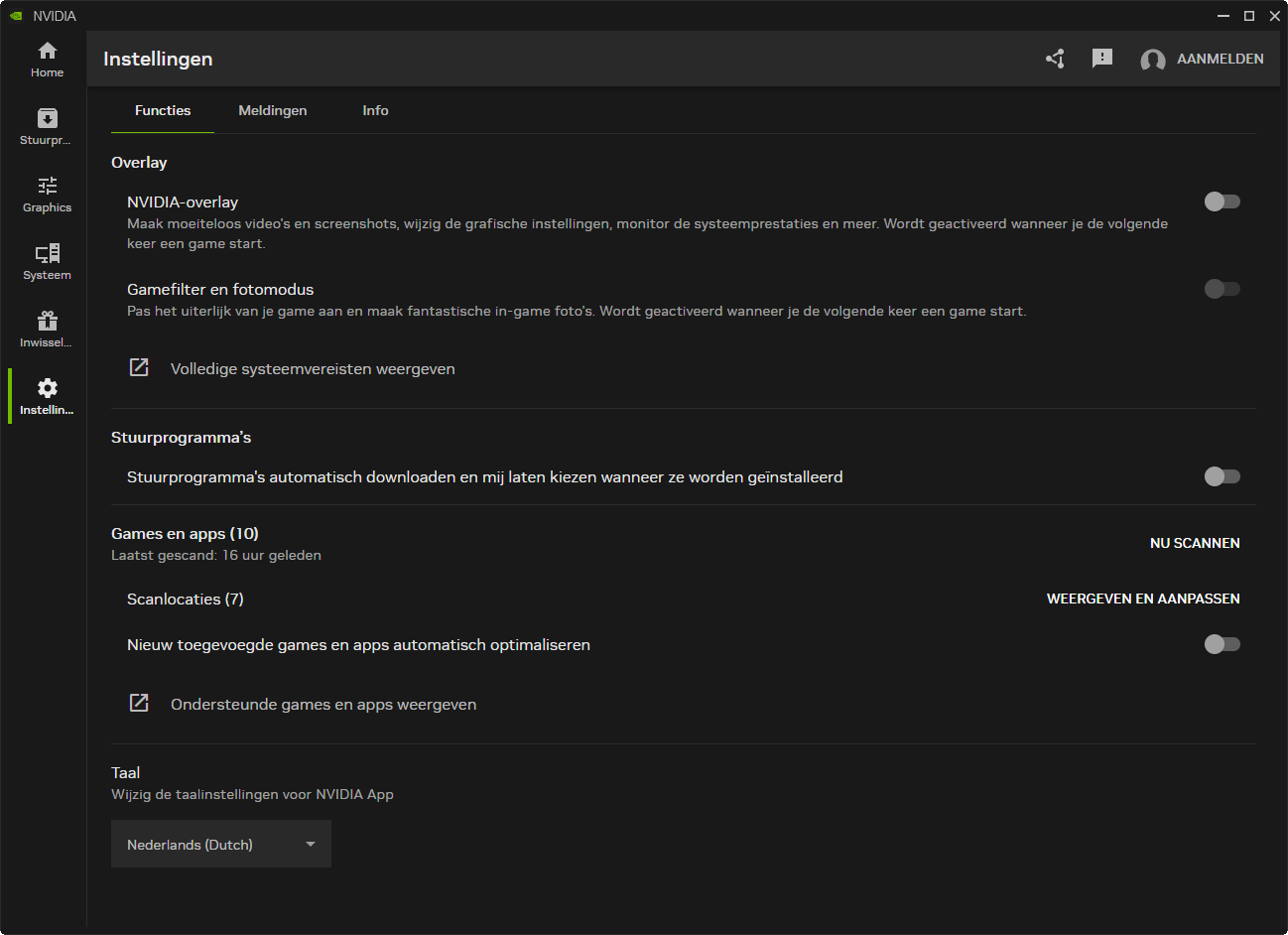Screen dimensions: 1288x935
Task: Click the NU SCANNEN button
Action: (x=1195, y=543)
